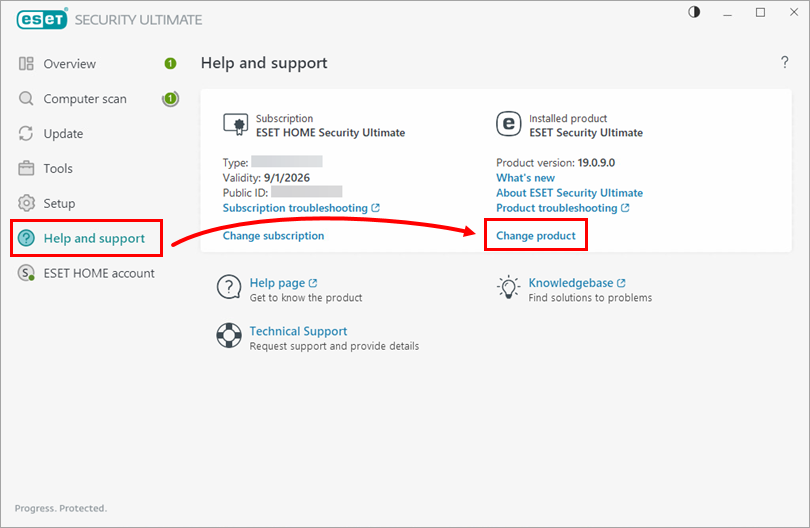The image size is (810, 528).
Task: Click the Computer scan magnifier icon
Action: pos(27,99)
